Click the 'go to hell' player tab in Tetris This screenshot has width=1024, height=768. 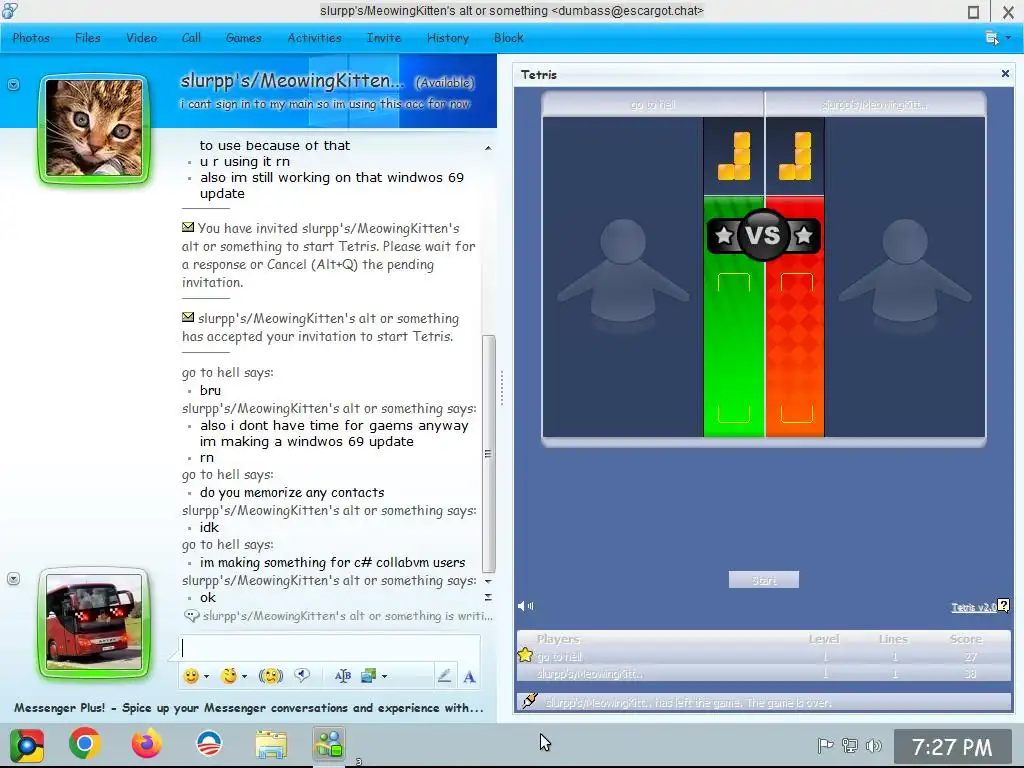653,104
